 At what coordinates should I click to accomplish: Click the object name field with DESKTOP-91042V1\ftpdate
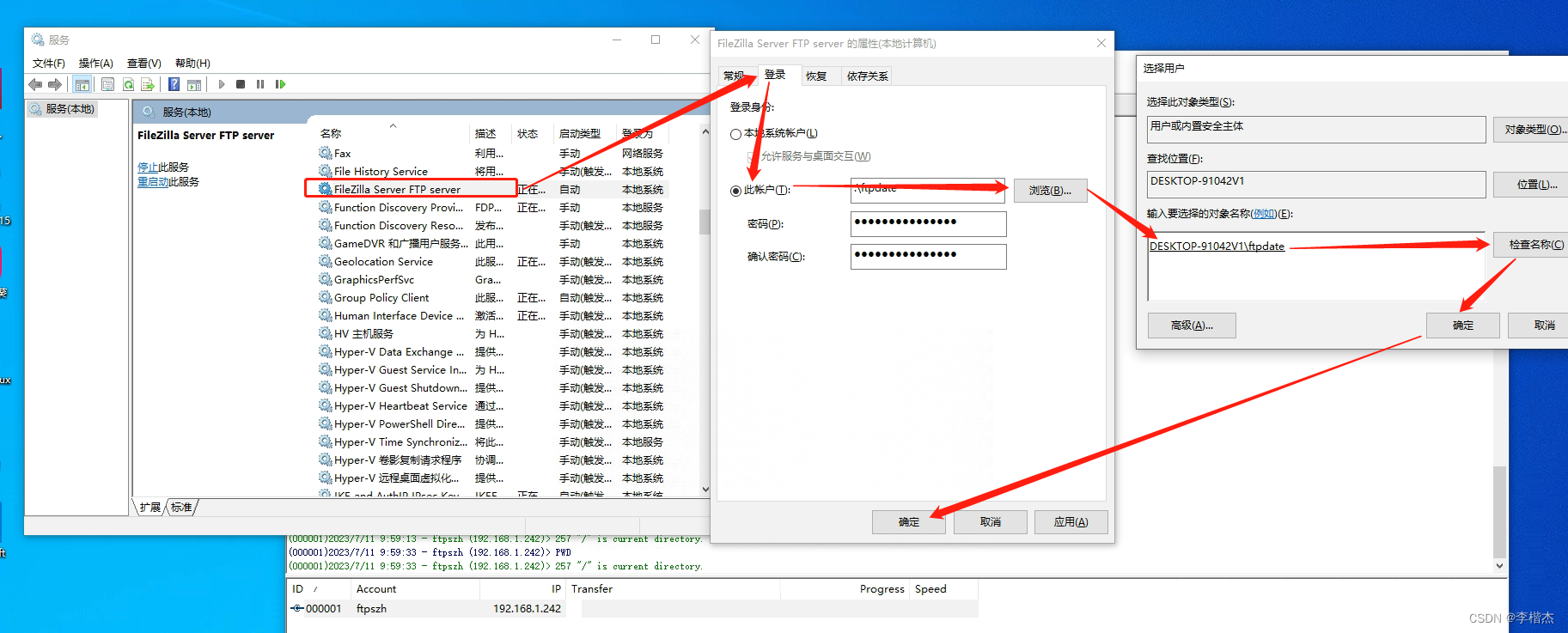(1316, 266)
